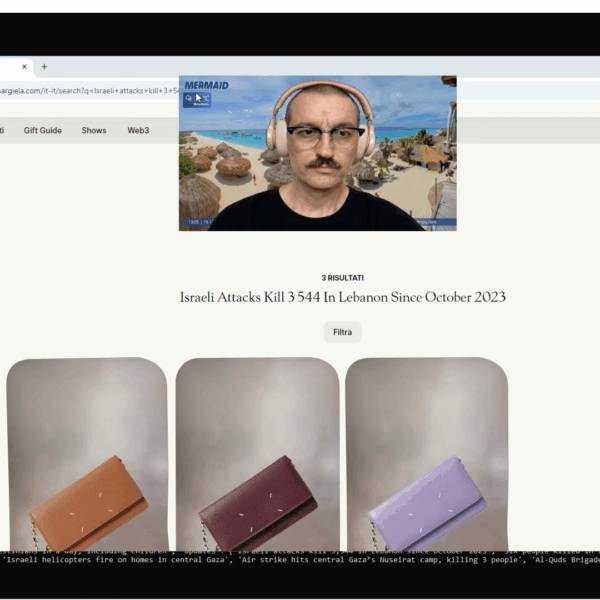Image resolution: width=600 pixels, height=600 pixels.
Task: Click the MERMAID logo on the webcam overlay
Action: pyautogui.click(x=206, y=85)
